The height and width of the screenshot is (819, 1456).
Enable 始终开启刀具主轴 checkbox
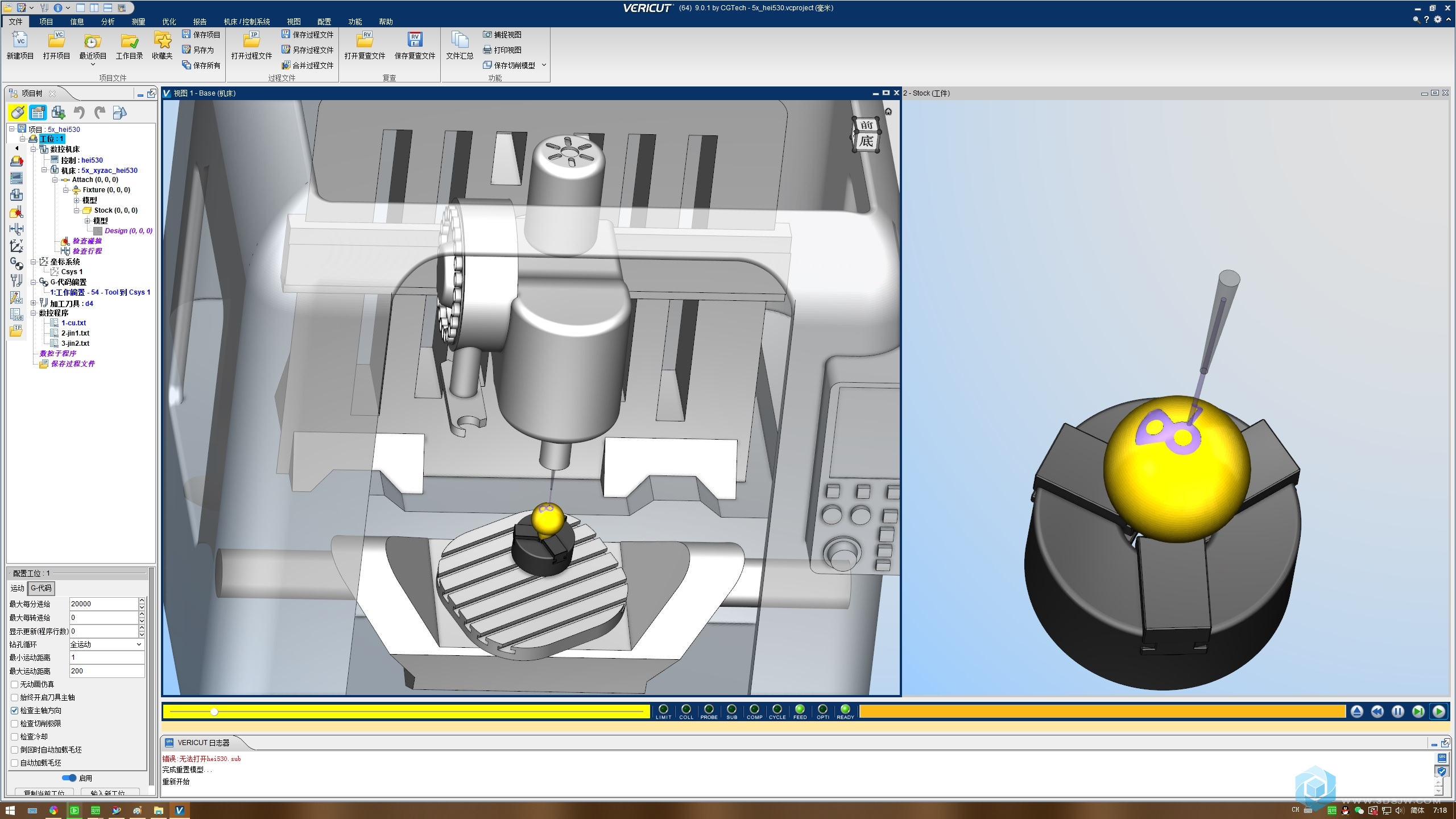pyautogui.click(x=15, y=697)
